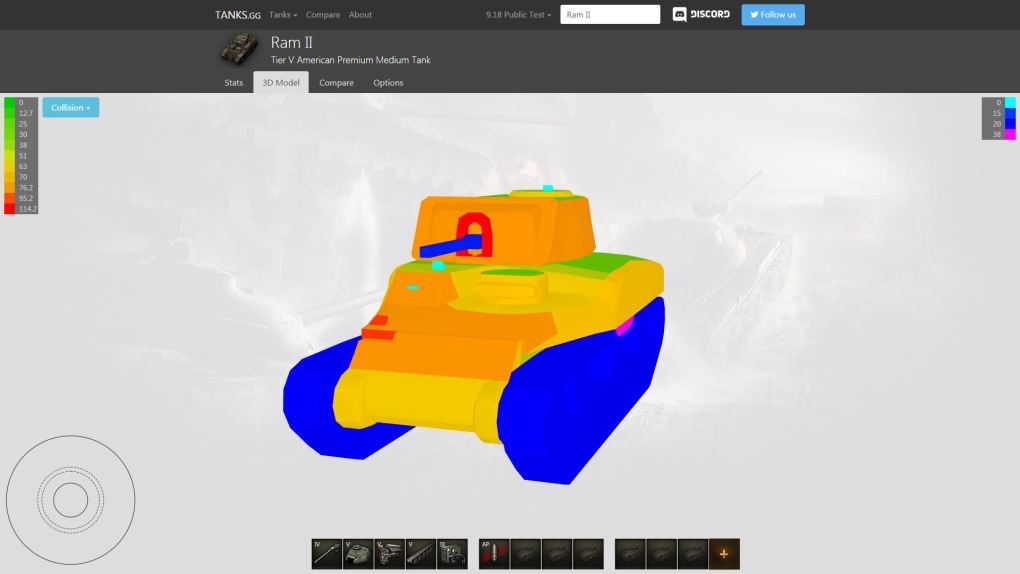Click the Follow us Twitter button
Image resolution: width=1020 pixels, height=574 pixels.
[x=772, y=15]
